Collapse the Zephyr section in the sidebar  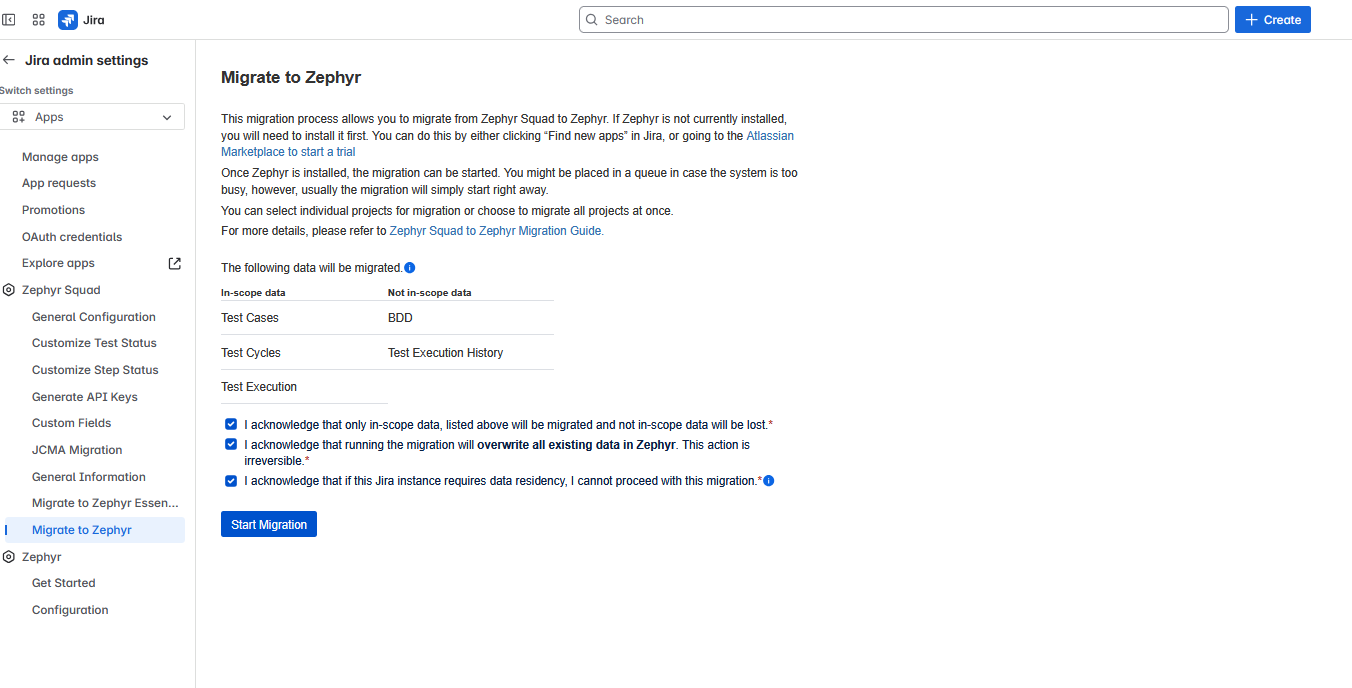coord(42,557)
